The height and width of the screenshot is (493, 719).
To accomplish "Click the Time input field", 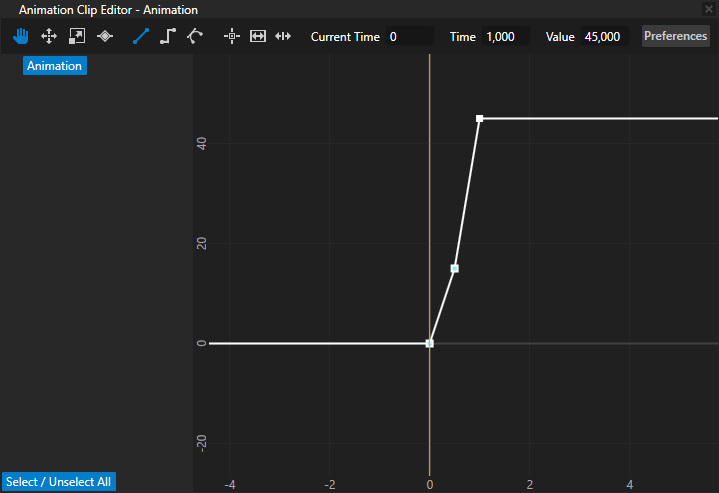I will (505, 37).
